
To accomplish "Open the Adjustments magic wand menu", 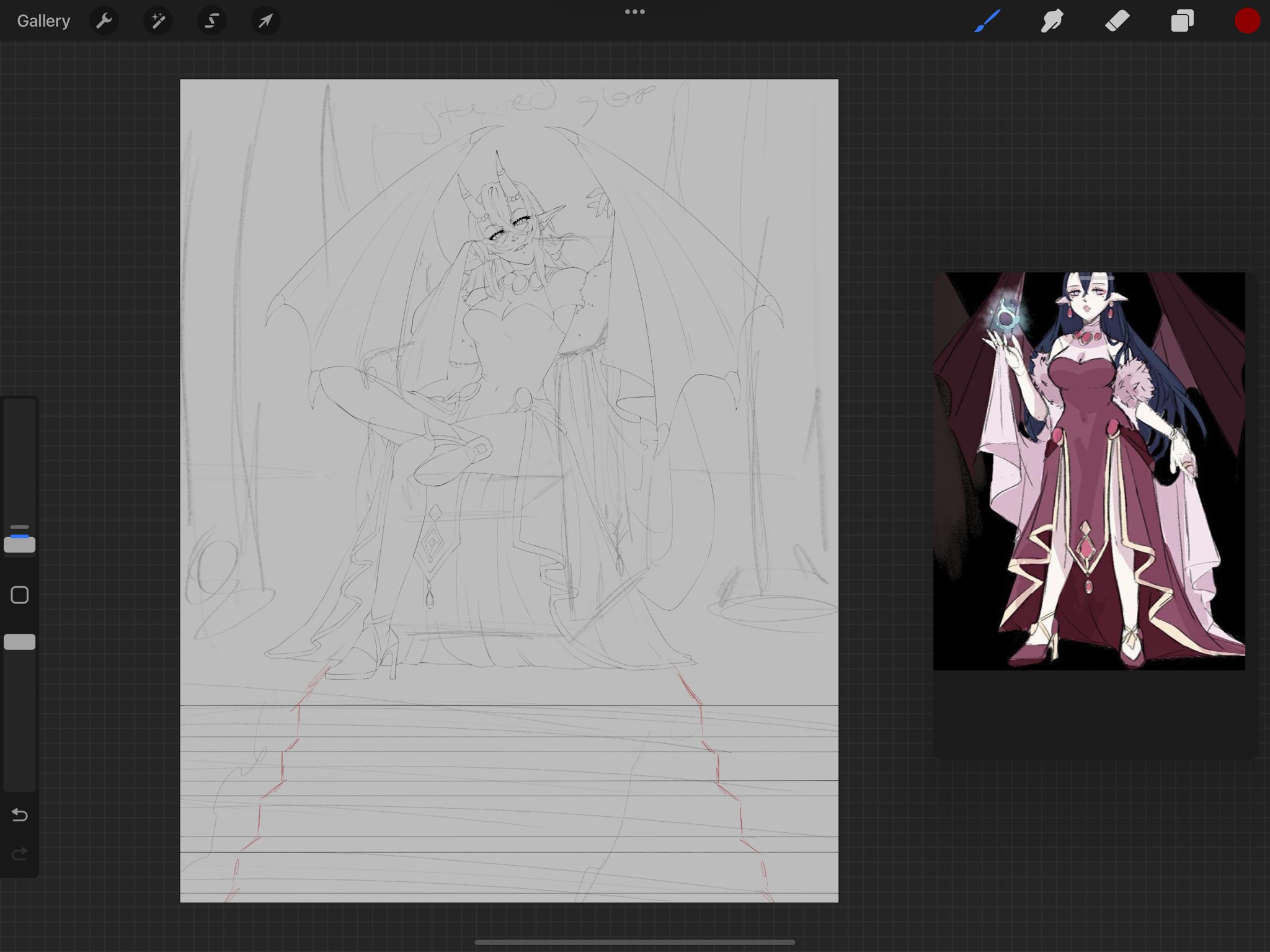I will [158, 21].
